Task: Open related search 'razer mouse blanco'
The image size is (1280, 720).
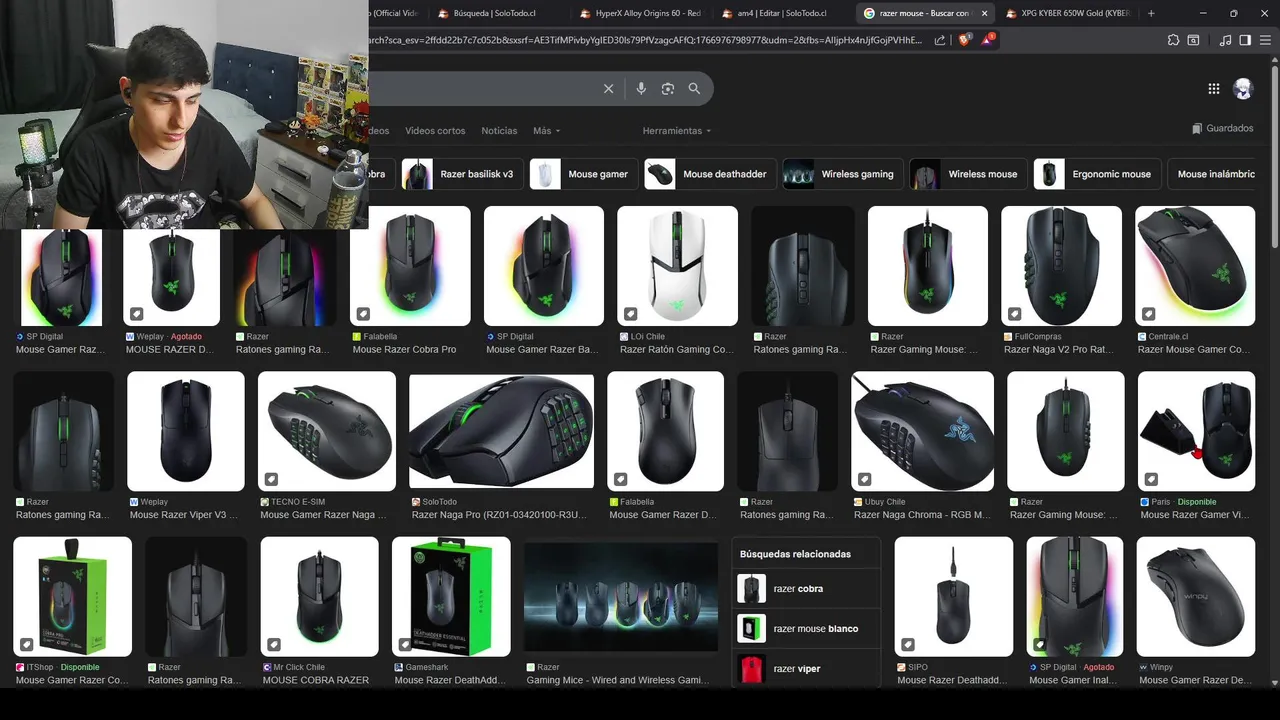Action: coord(806,629)
